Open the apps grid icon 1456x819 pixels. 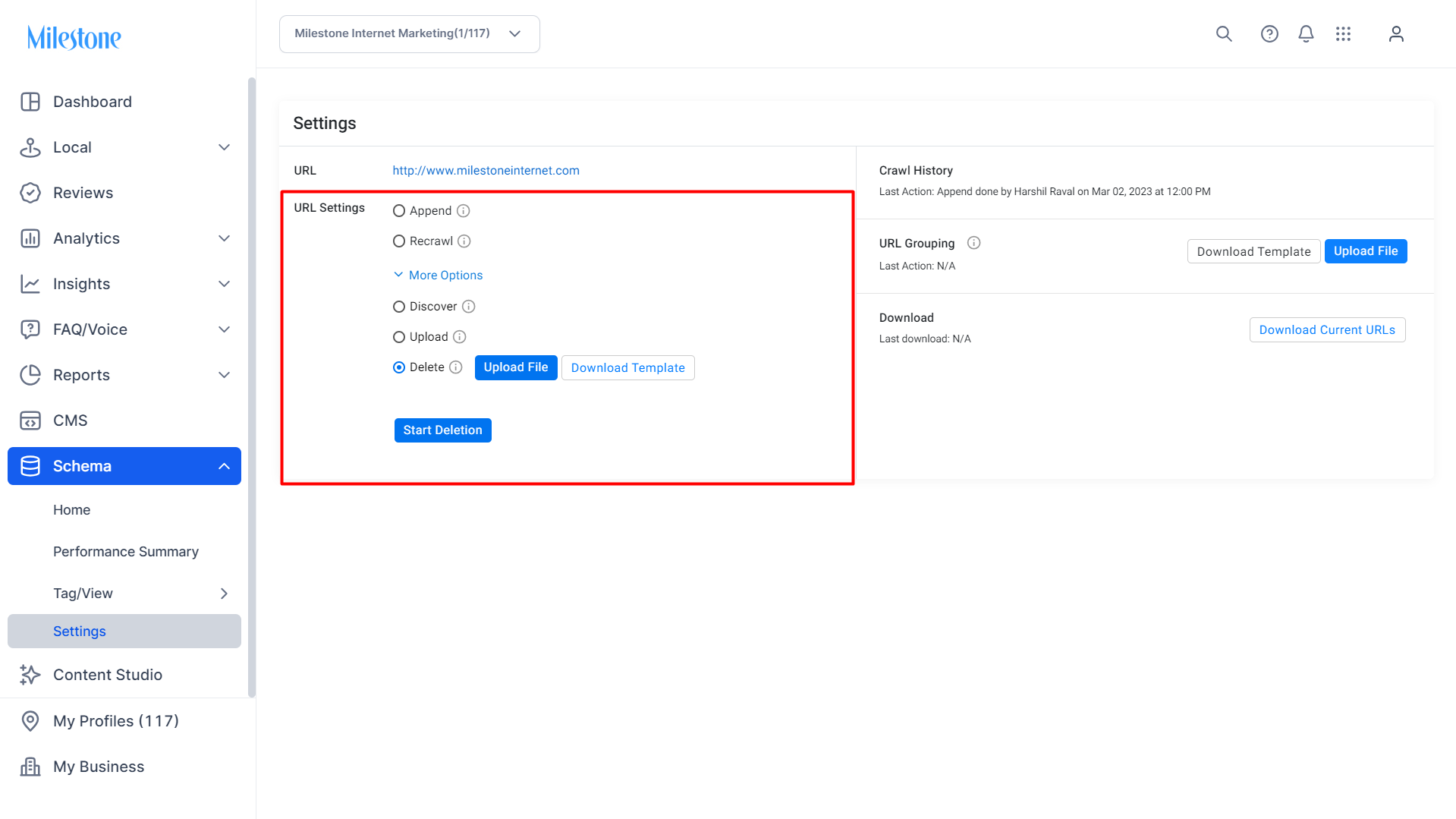[x=1343, y=34]
